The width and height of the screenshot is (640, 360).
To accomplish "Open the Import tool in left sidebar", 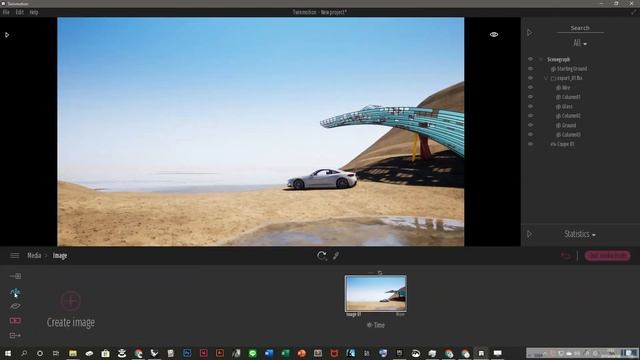I will 16,276.
